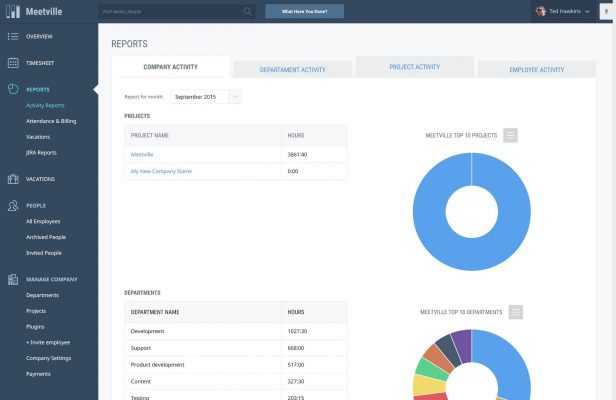This screenshot has width=616, height=400.
Task: Open Invited People list
Action: click(44, 253)
